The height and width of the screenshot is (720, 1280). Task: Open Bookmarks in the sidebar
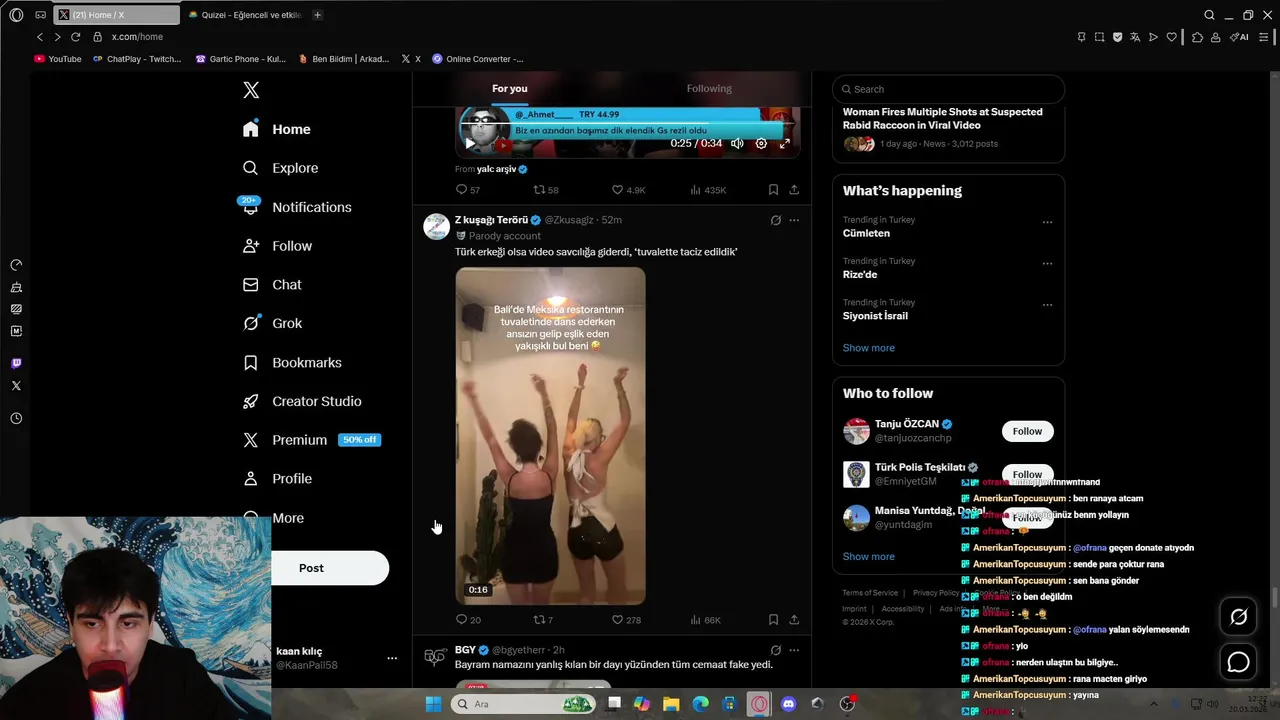point(292,362)
